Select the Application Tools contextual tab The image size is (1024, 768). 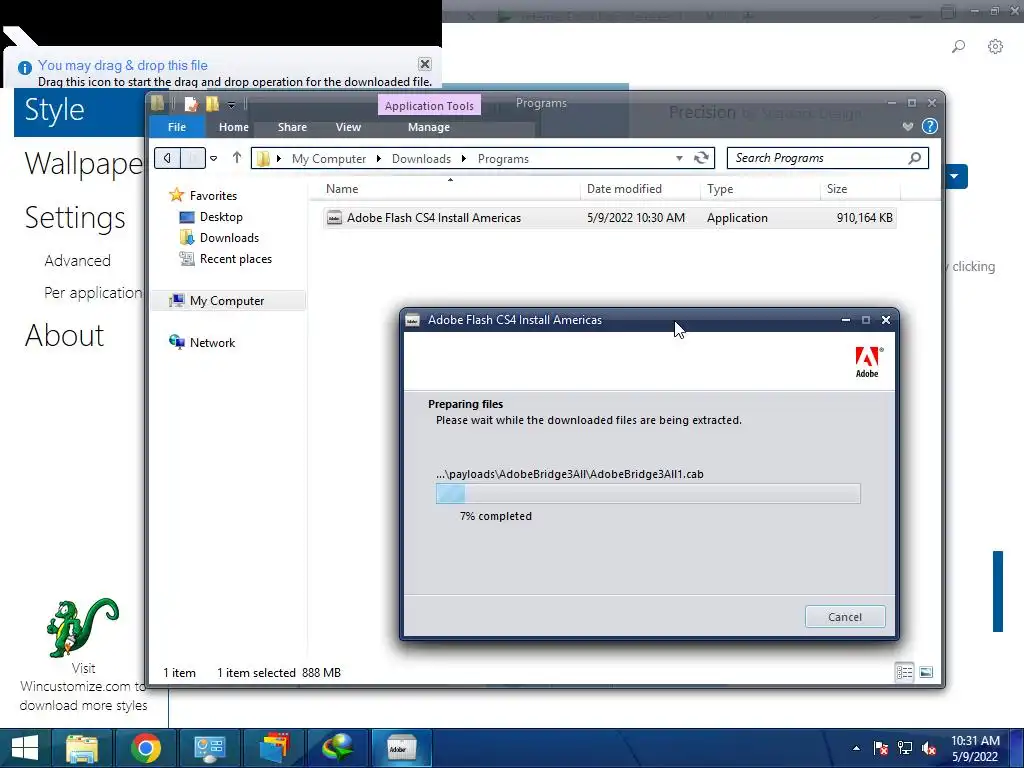pos(429,105)
